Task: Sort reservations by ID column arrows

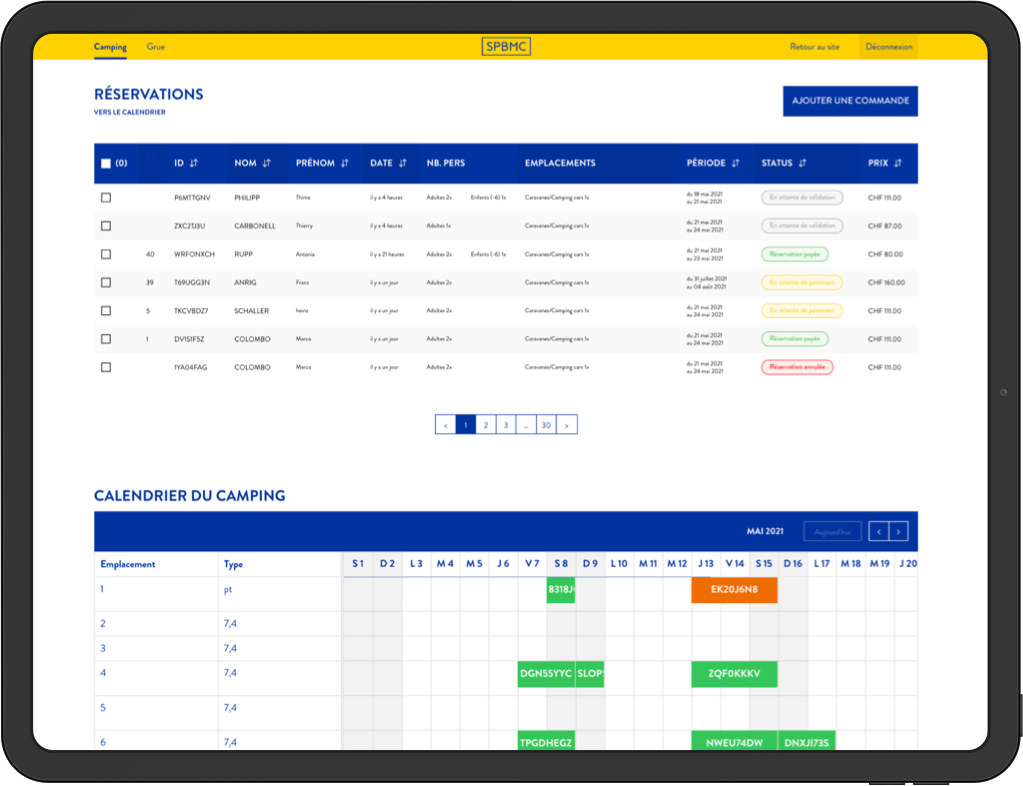Action: coord(194,163)
